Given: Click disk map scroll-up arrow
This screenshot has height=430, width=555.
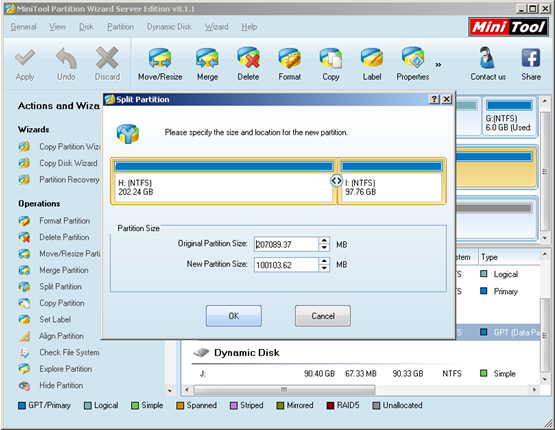Looking at the screenshot, I should 544,102.
